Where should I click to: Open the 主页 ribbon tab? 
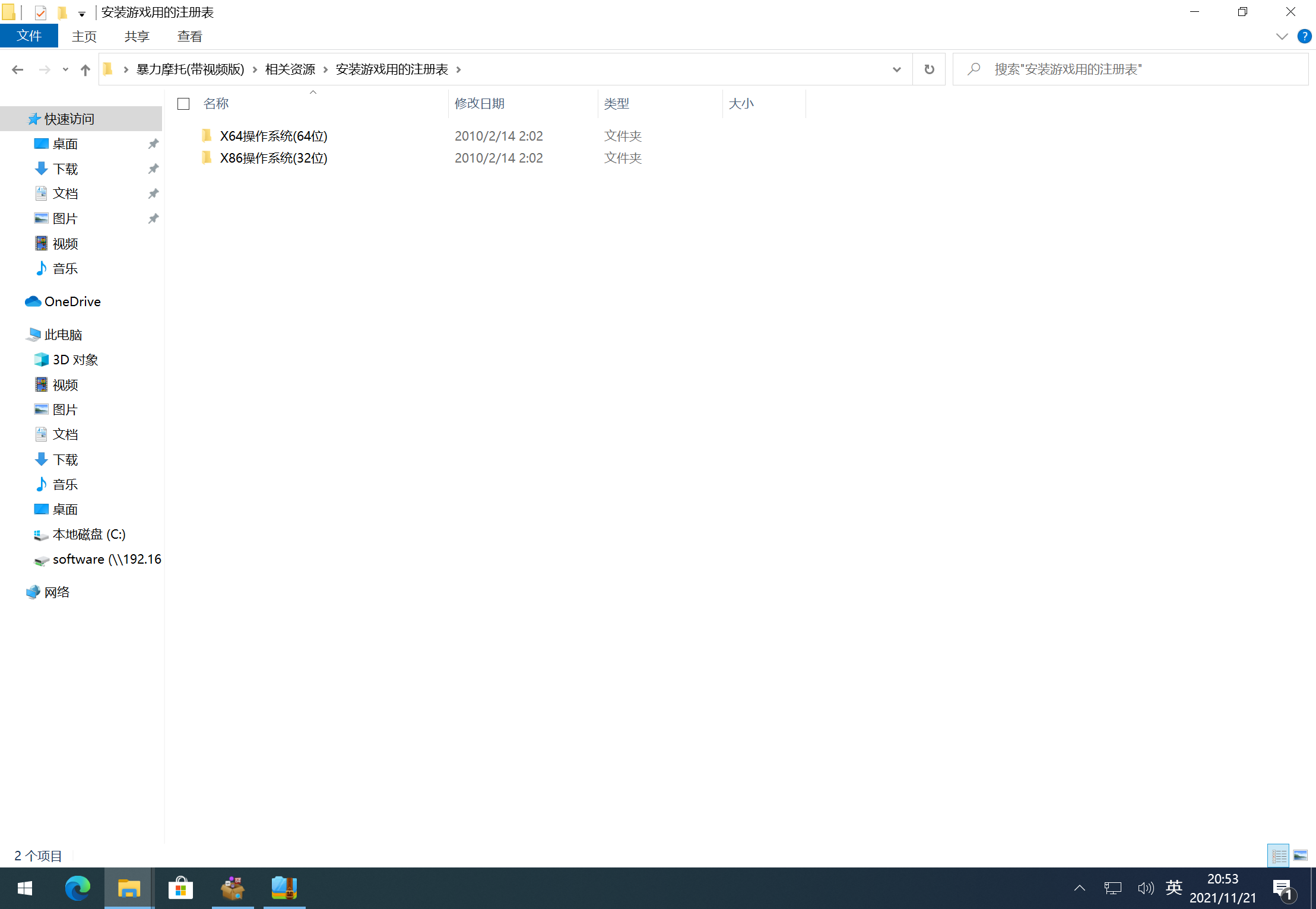click(84, 36)
